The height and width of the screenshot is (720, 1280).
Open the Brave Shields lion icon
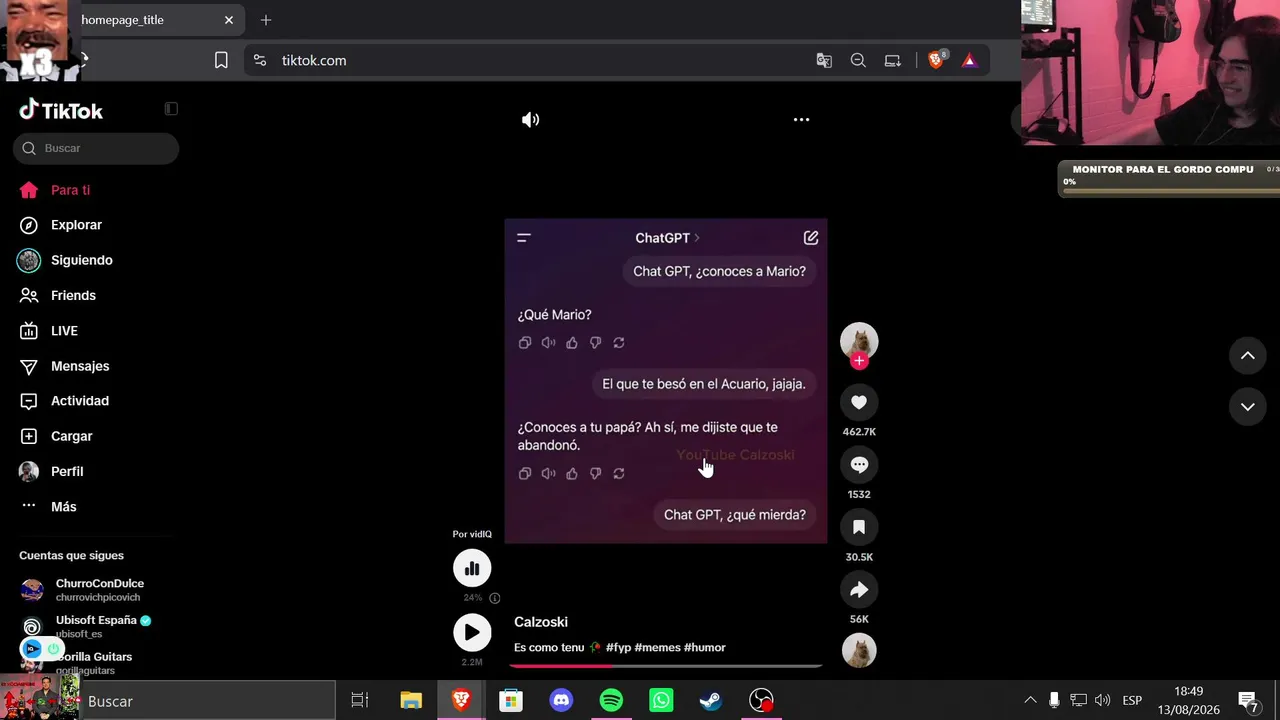pyautogui.click(x=936, y=60)
